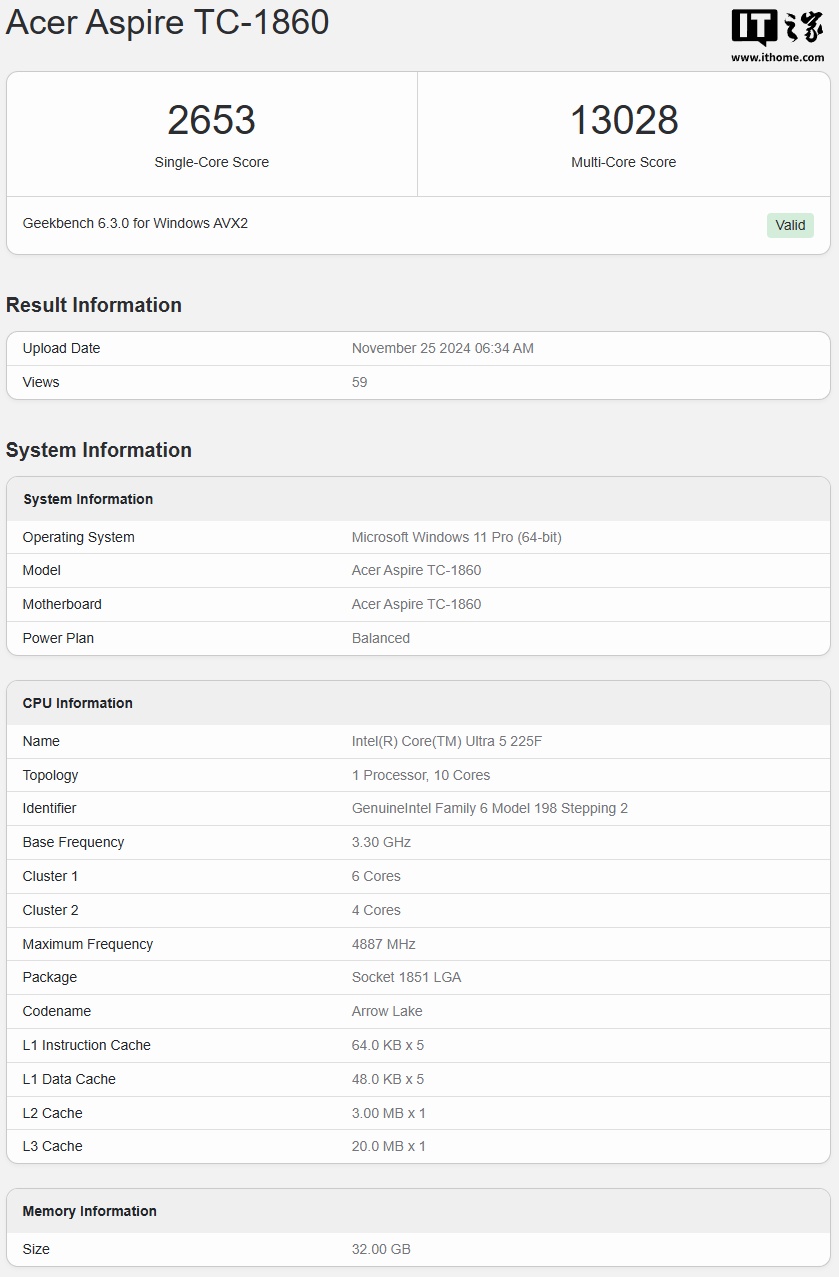Select the Power Plan value Balanced
This screenshot has width=839, height=1277.
click(381, 638)
